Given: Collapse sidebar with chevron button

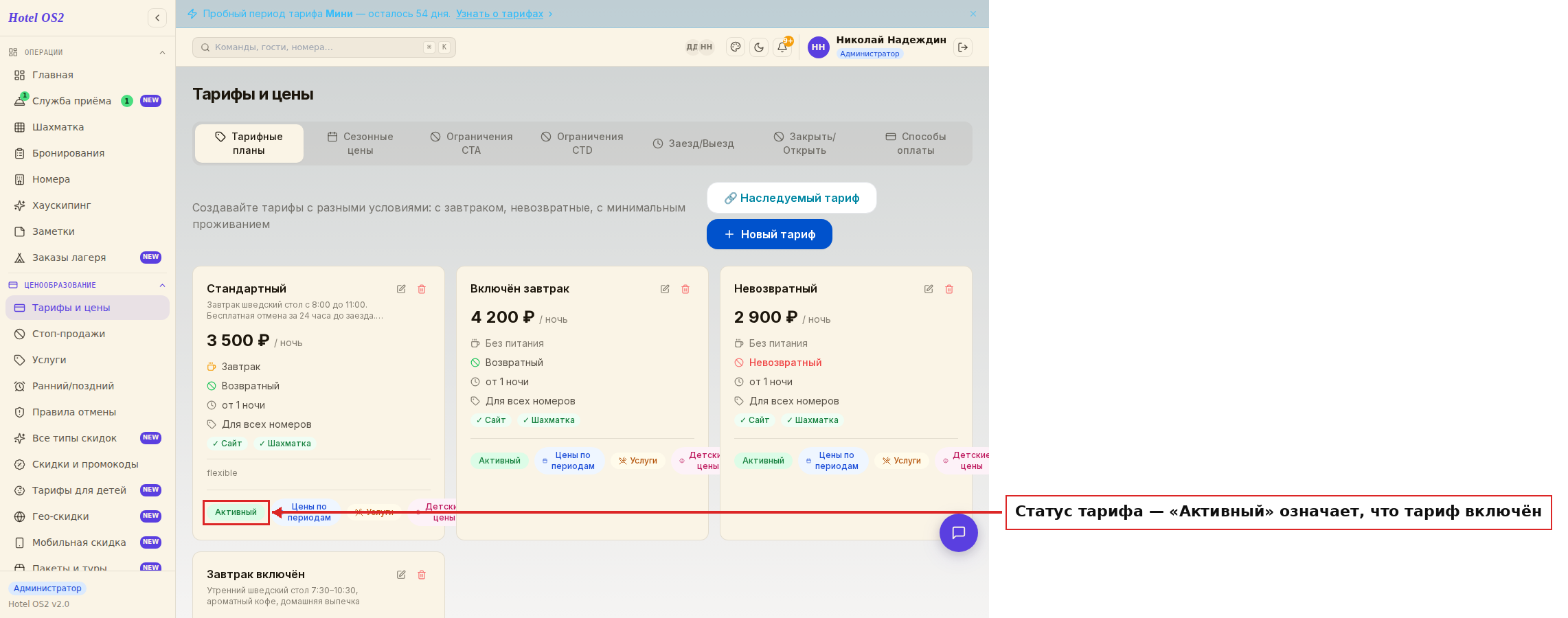Looking at the screenshot, I should coord(157,18).
